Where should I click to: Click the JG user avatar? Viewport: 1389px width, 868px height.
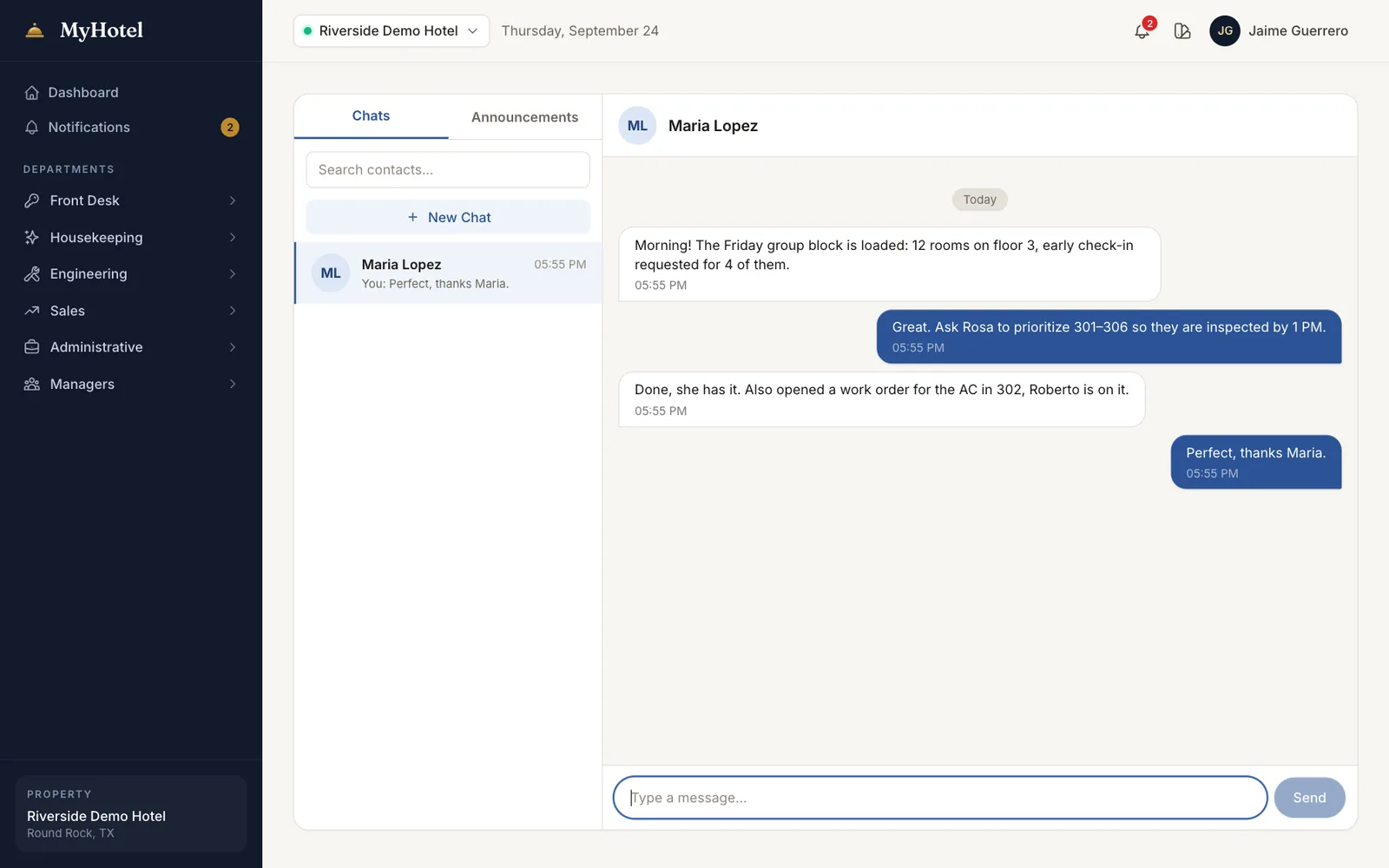pyautogui.click(x=1225, y=30)
